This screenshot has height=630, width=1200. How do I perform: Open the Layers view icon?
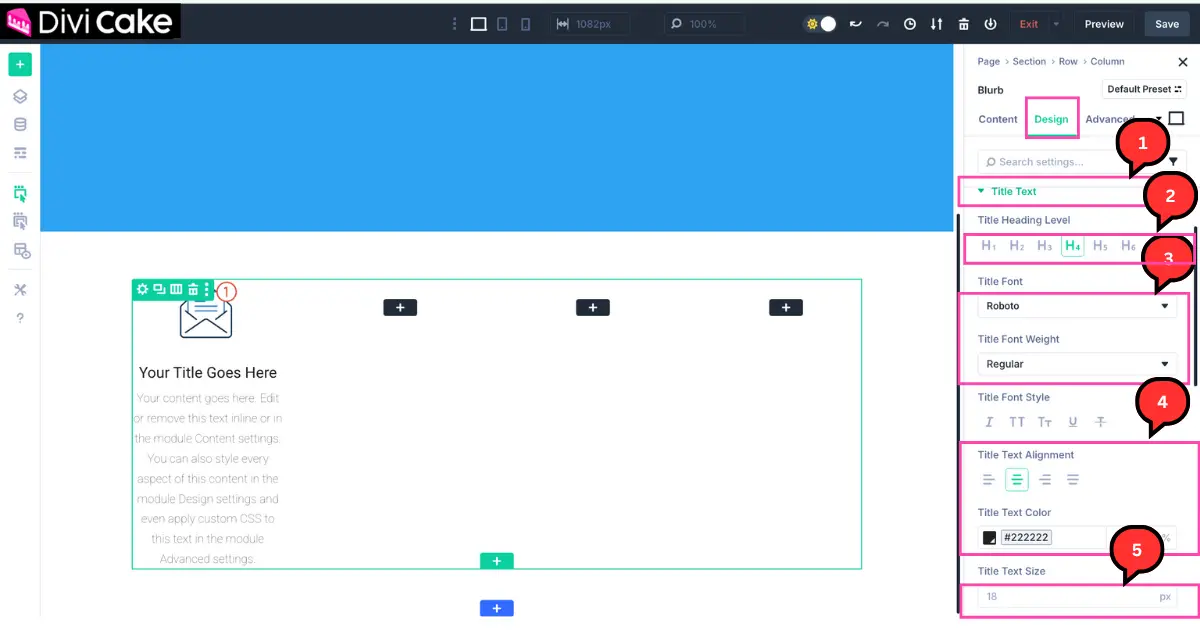click(20, 97)
